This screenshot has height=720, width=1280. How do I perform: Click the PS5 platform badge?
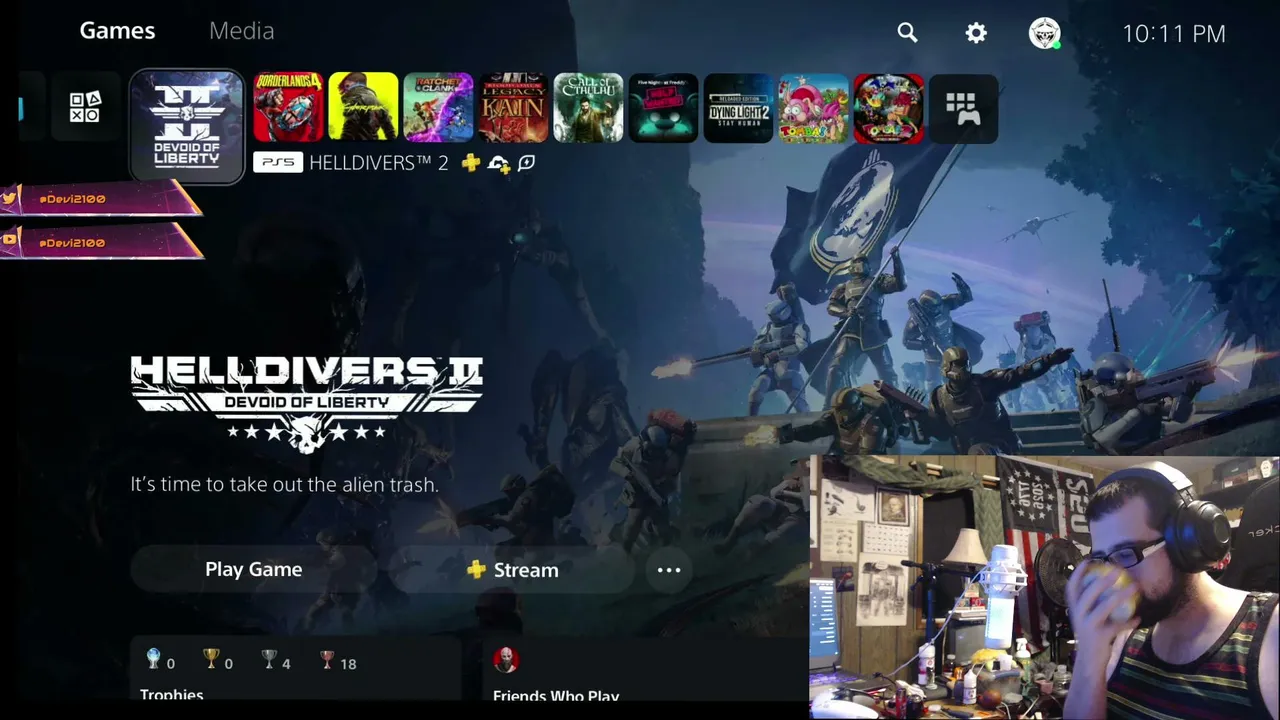click(278, 162)
